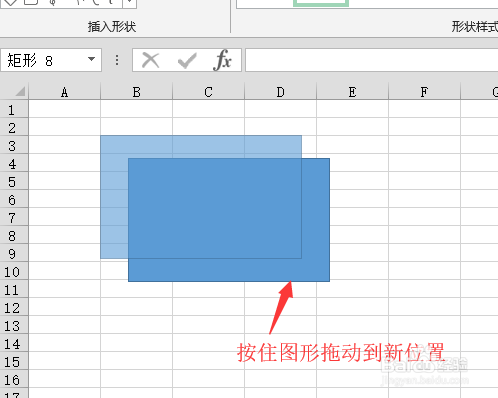Select row 9 header
This screenshot has width=498, height=398.
tap(14, 253)
